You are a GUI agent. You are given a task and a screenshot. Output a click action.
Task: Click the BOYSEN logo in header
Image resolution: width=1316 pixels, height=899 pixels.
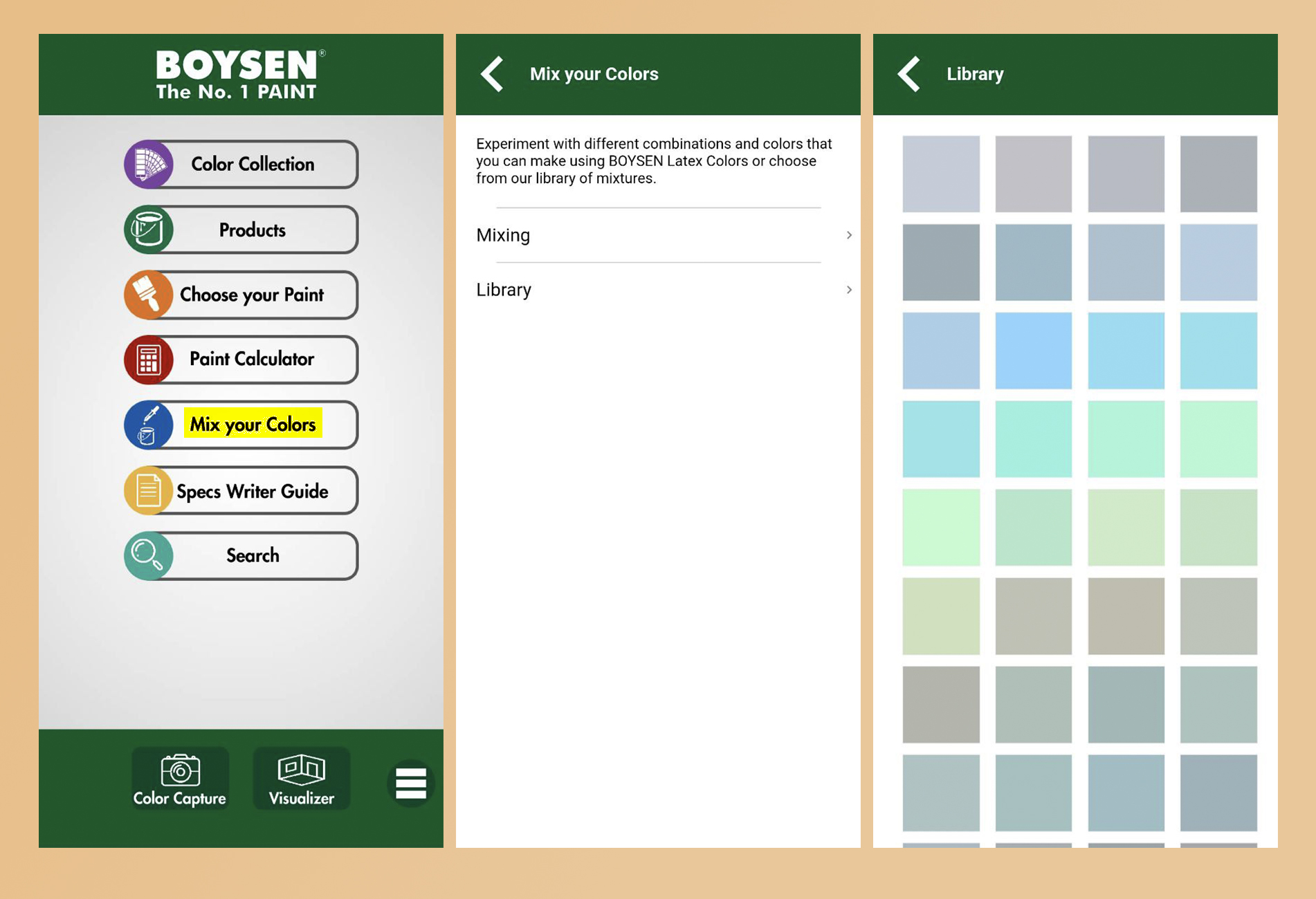pyautogui.click(x=240, y=75)
